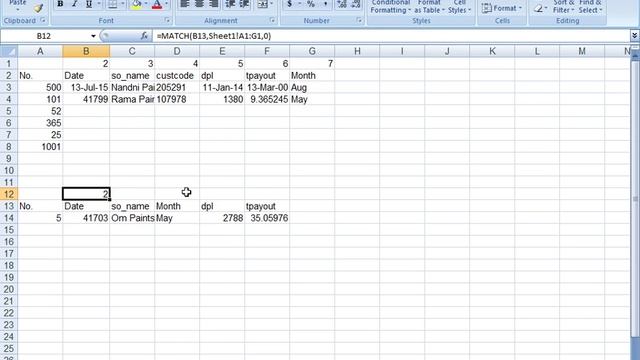640x360 pixels.
Task: Toggle bold formatting
Action: pos(60,4)
